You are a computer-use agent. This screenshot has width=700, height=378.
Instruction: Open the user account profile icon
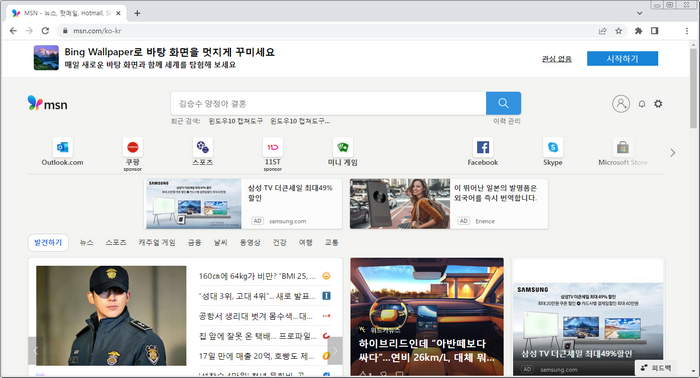[x=621, y=104]
